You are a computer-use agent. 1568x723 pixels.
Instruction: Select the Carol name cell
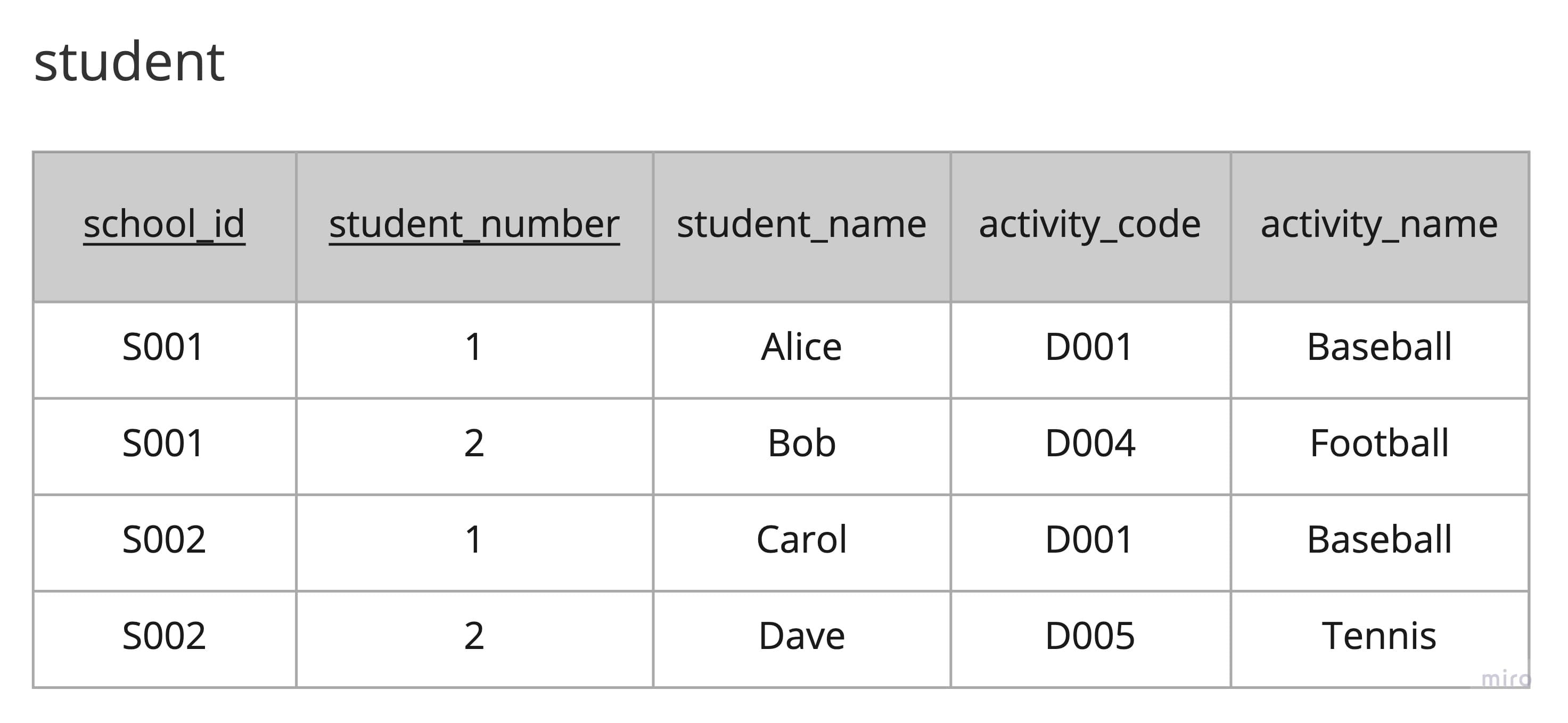[801, 539]
